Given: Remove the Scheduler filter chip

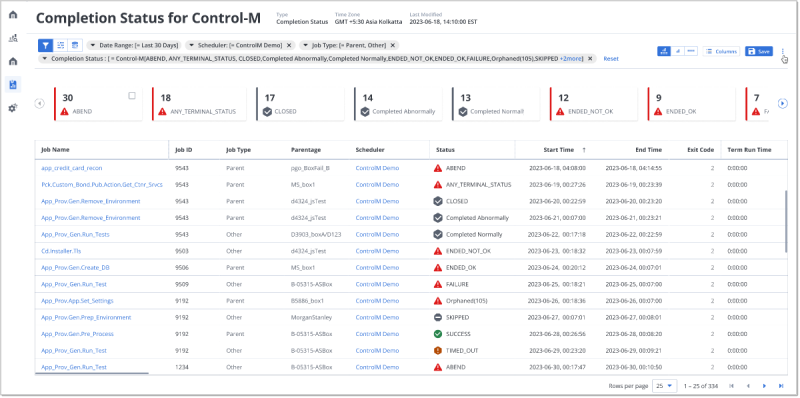Looking at the screenshot, I should point(289,45).
